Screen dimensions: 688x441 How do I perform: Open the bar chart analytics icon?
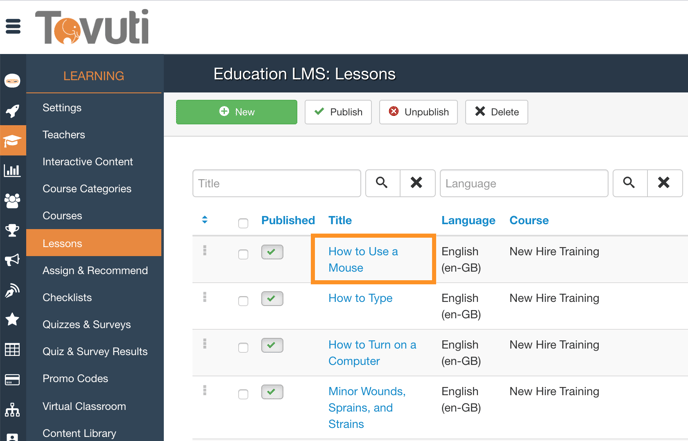point(12,171)
